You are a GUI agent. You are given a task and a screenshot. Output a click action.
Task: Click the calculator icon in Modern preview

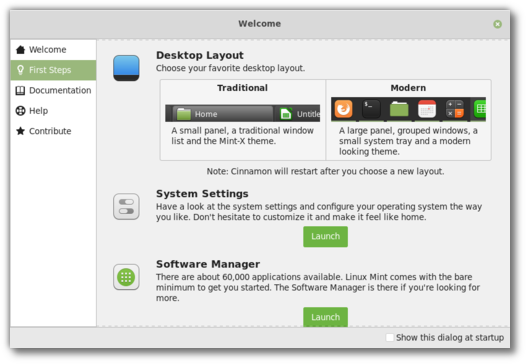pyautogui.click(x=455, y=109)
